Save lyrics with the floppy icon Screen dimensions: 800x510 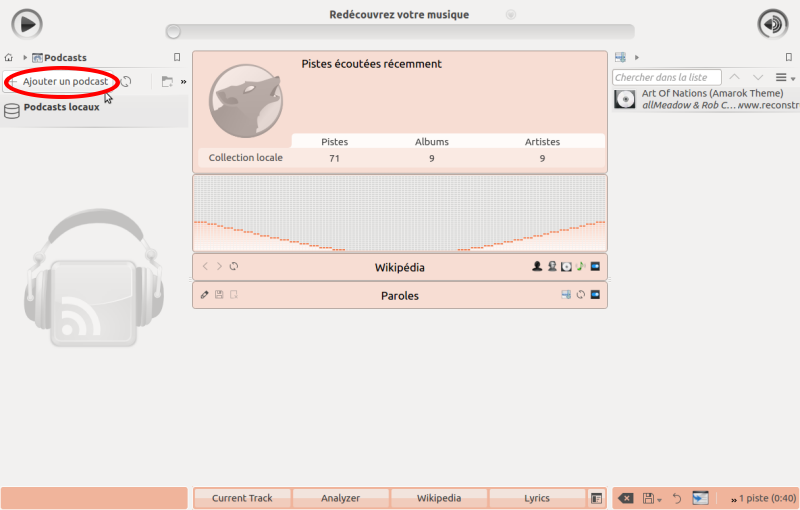(x=219, y=295)
